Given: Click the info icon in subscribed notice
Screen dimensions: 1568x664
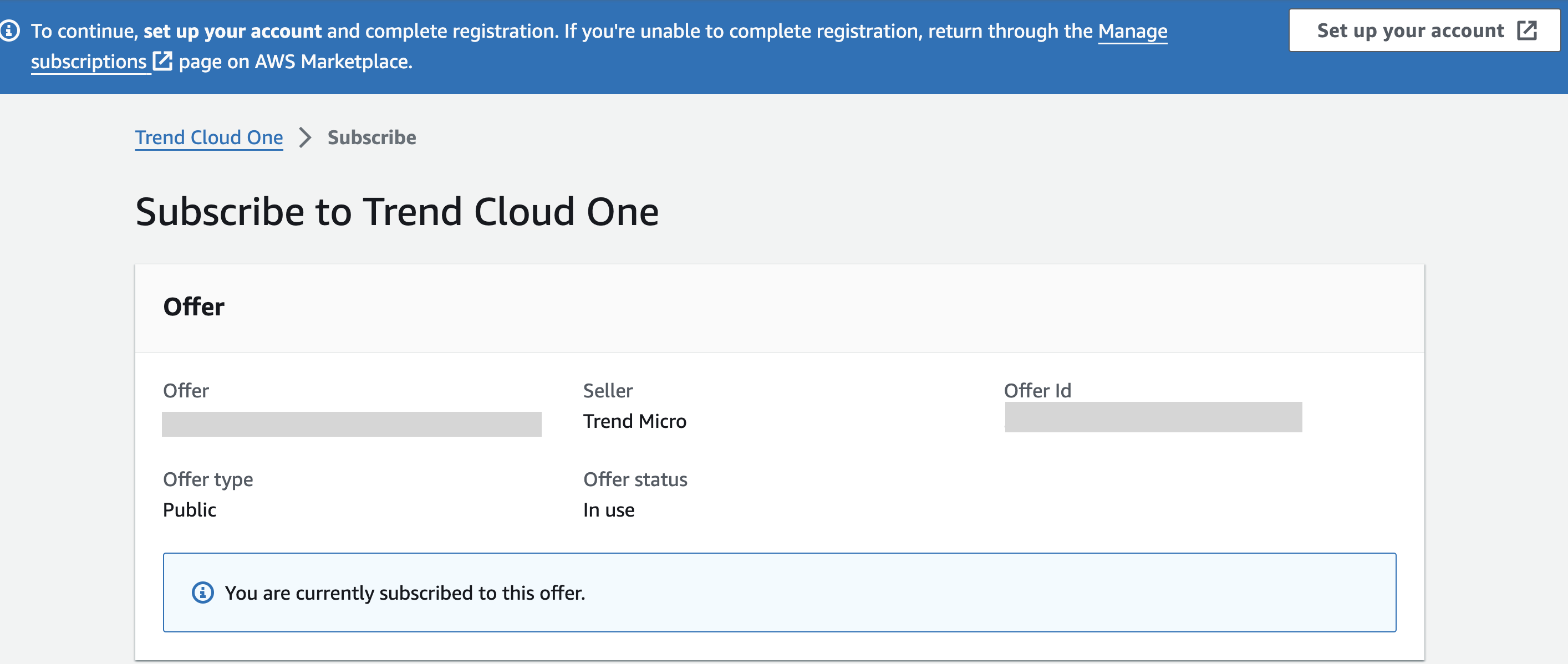Looking at the screenshot, I should tap(203, 592).
